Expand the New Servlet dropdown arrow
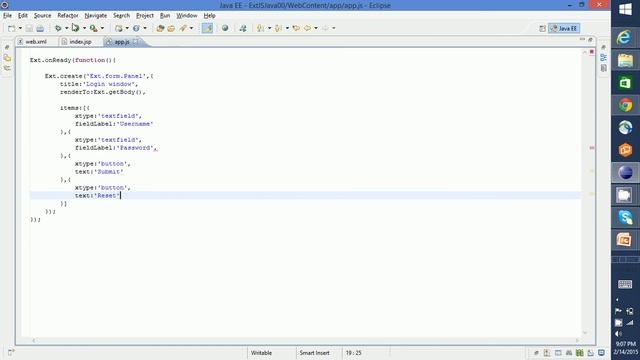 click(144, 28)
